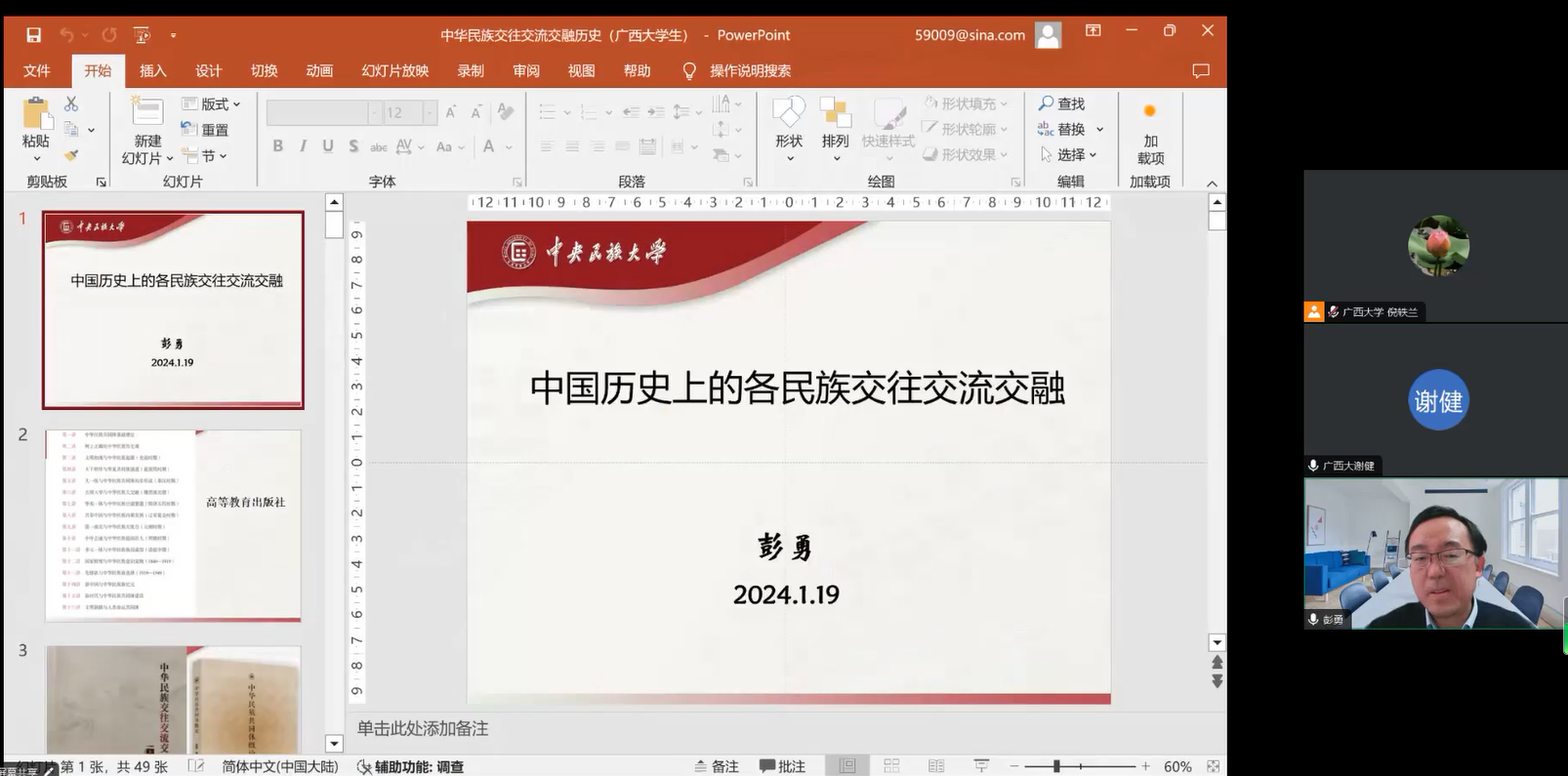Click the Reset (重置) button
Viewport: 1568px width, 776px height.
tap(205, 130)
